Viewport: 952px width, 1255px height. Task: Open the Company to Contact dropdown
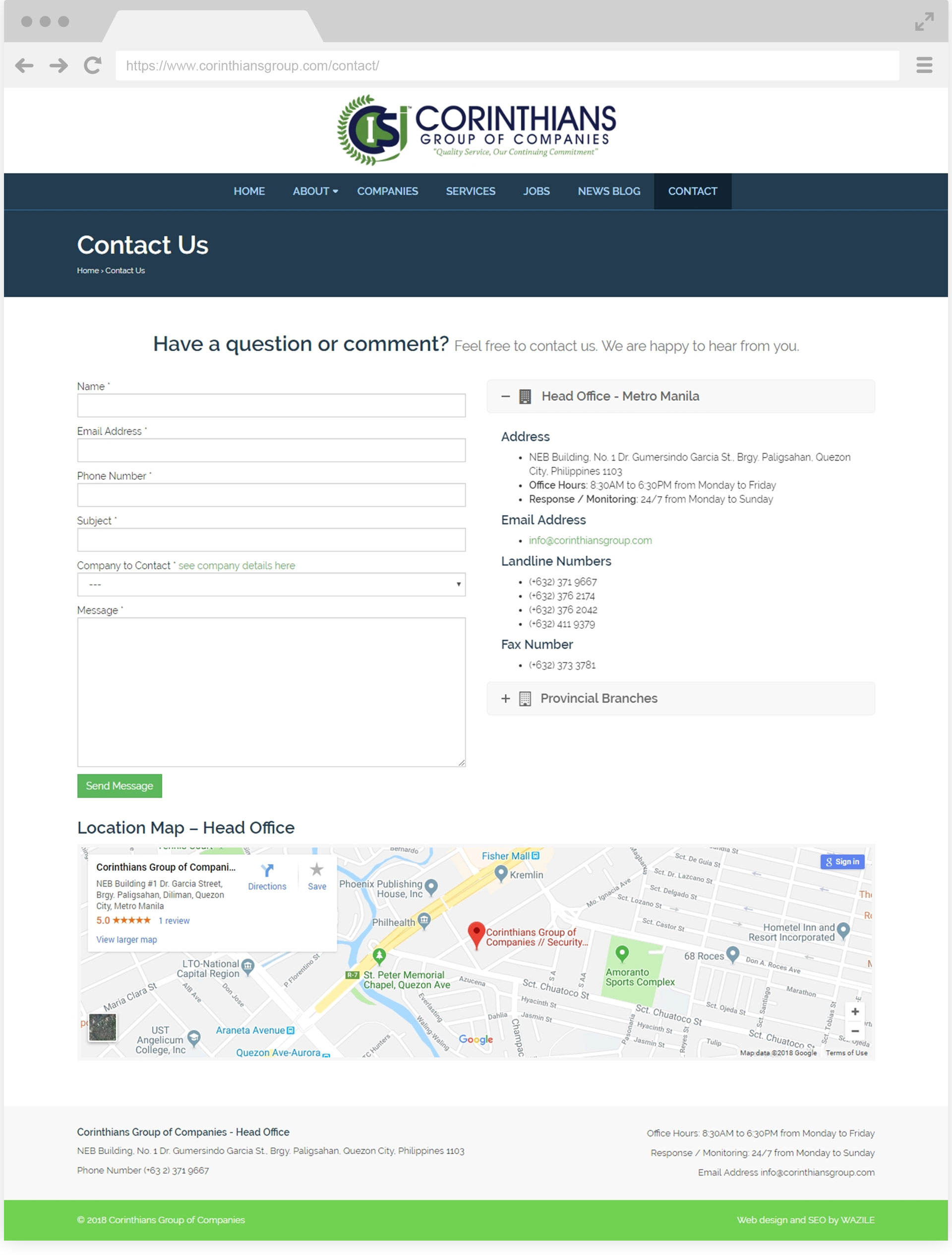point(271,585)
